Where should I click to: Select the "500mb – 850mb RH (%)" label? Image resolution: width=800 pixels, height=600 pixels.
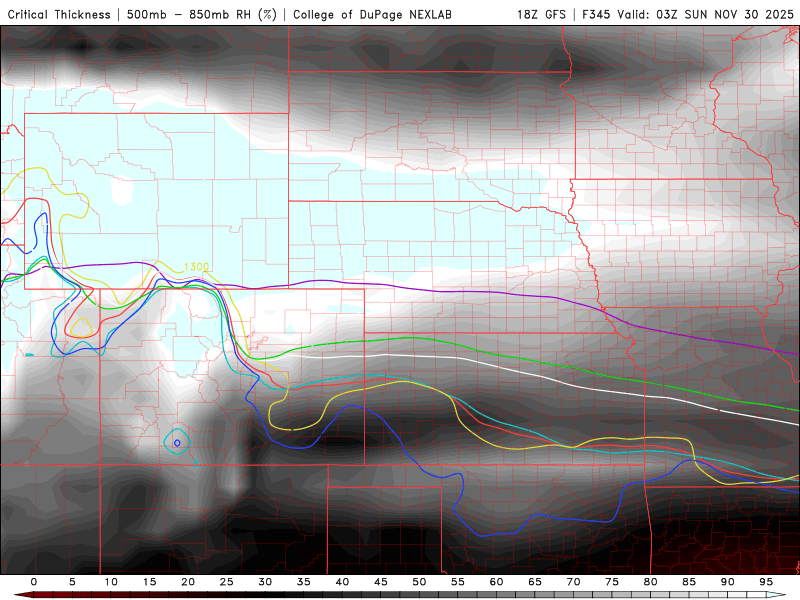point(202,14)
